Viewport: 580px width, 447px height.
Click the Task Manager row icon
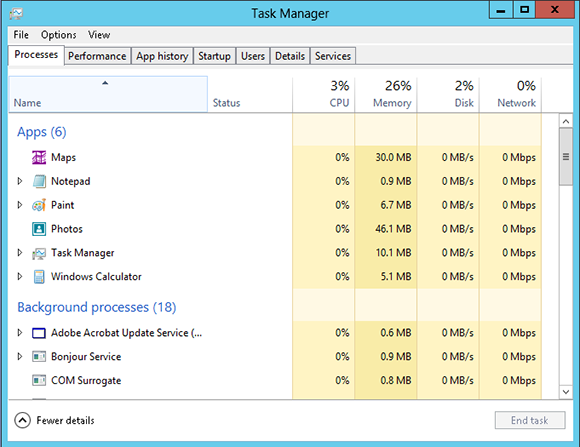(x=39, y=253)
